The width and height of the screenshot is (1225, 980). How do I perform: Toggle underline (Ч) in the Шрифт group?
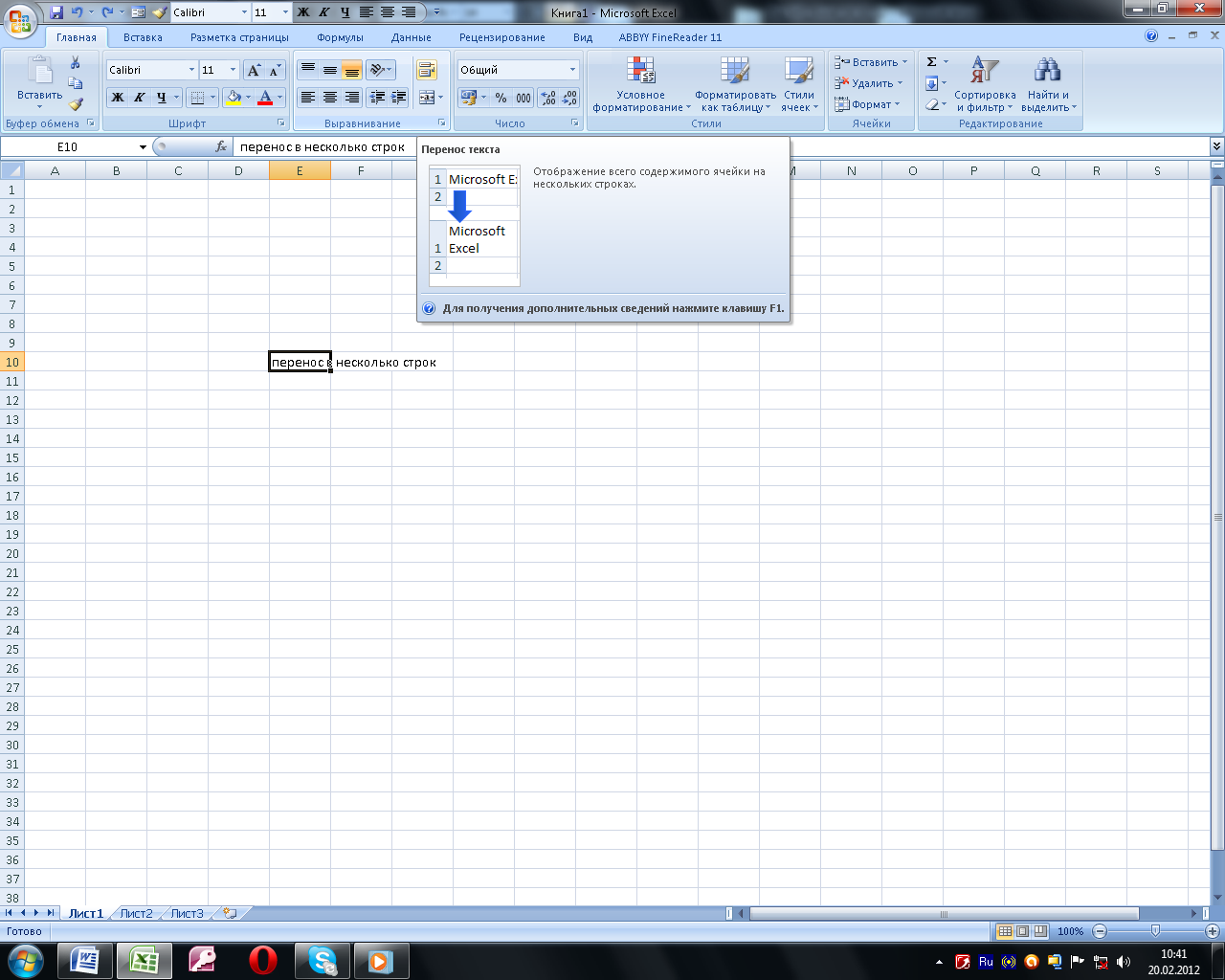[161, 98]
